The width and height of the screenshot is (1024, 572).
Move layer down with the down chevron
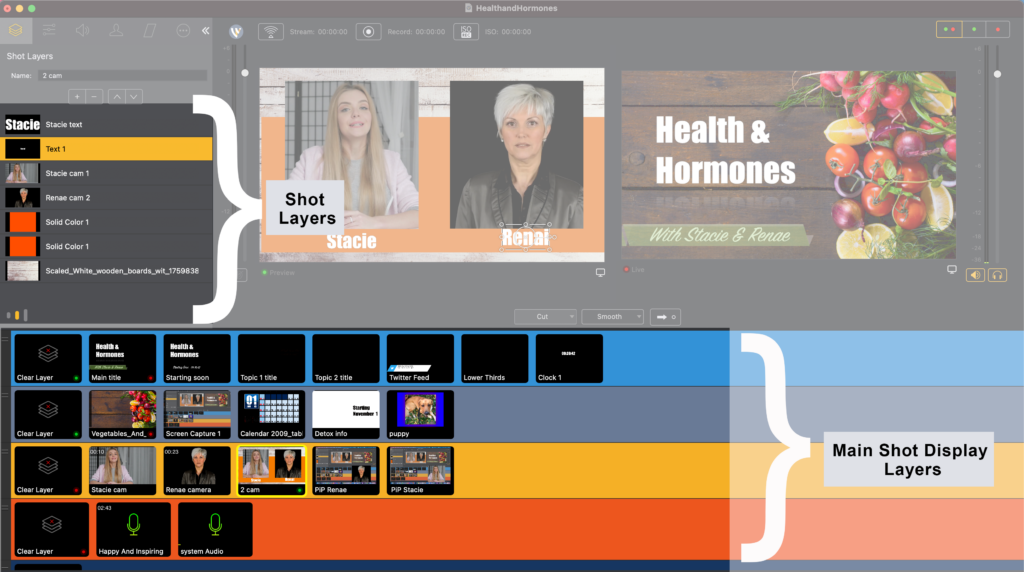tap(134, 96)
